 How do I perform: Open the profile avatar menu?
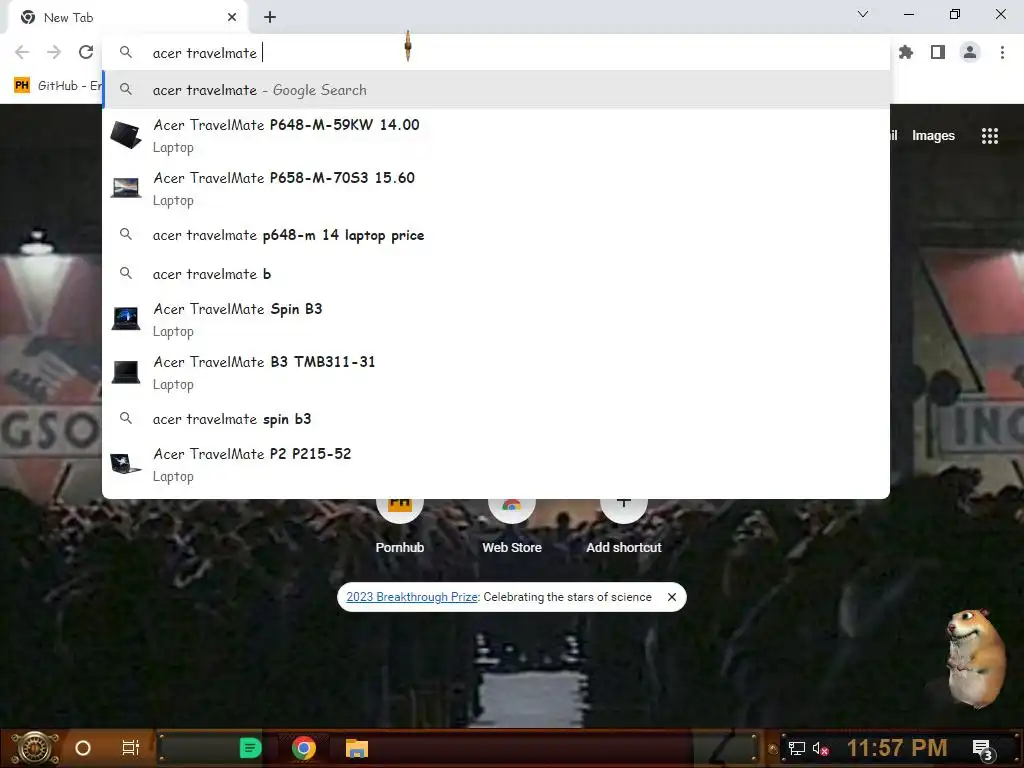(970, 52)
